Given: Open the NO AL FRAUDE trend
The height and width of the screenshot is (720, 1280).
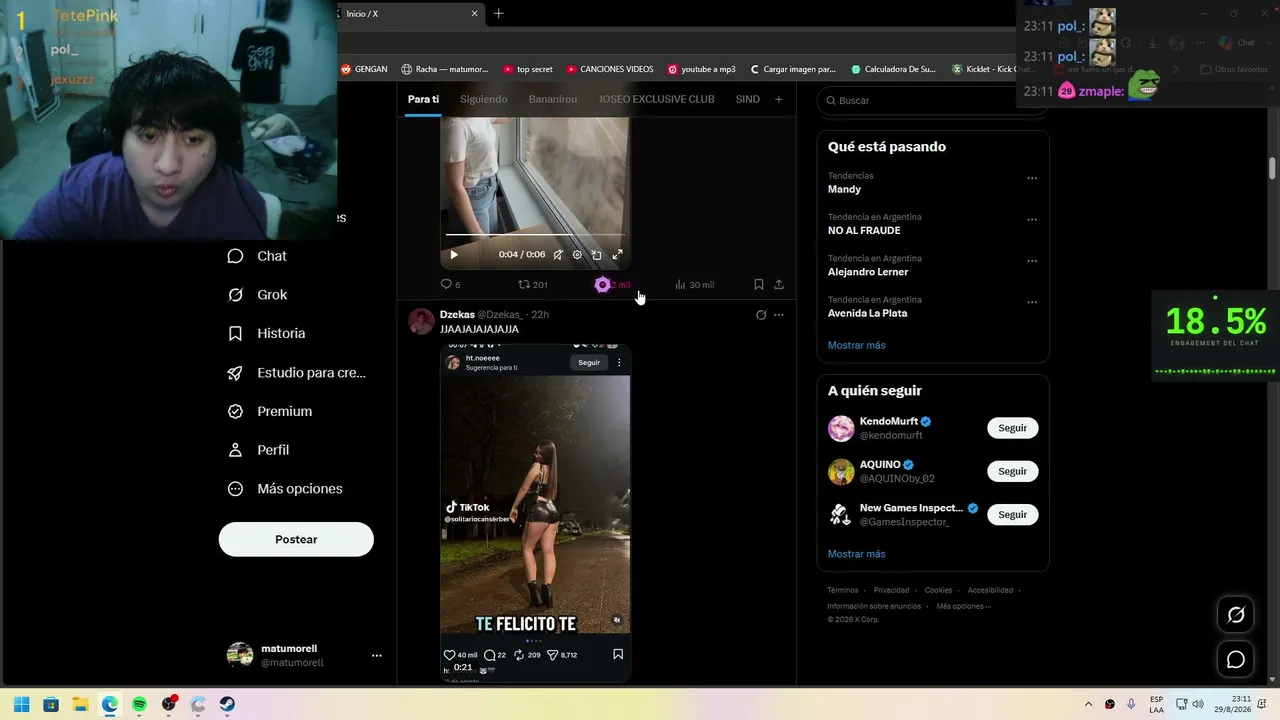Looking at the screenshot, I should pos(864,230).
